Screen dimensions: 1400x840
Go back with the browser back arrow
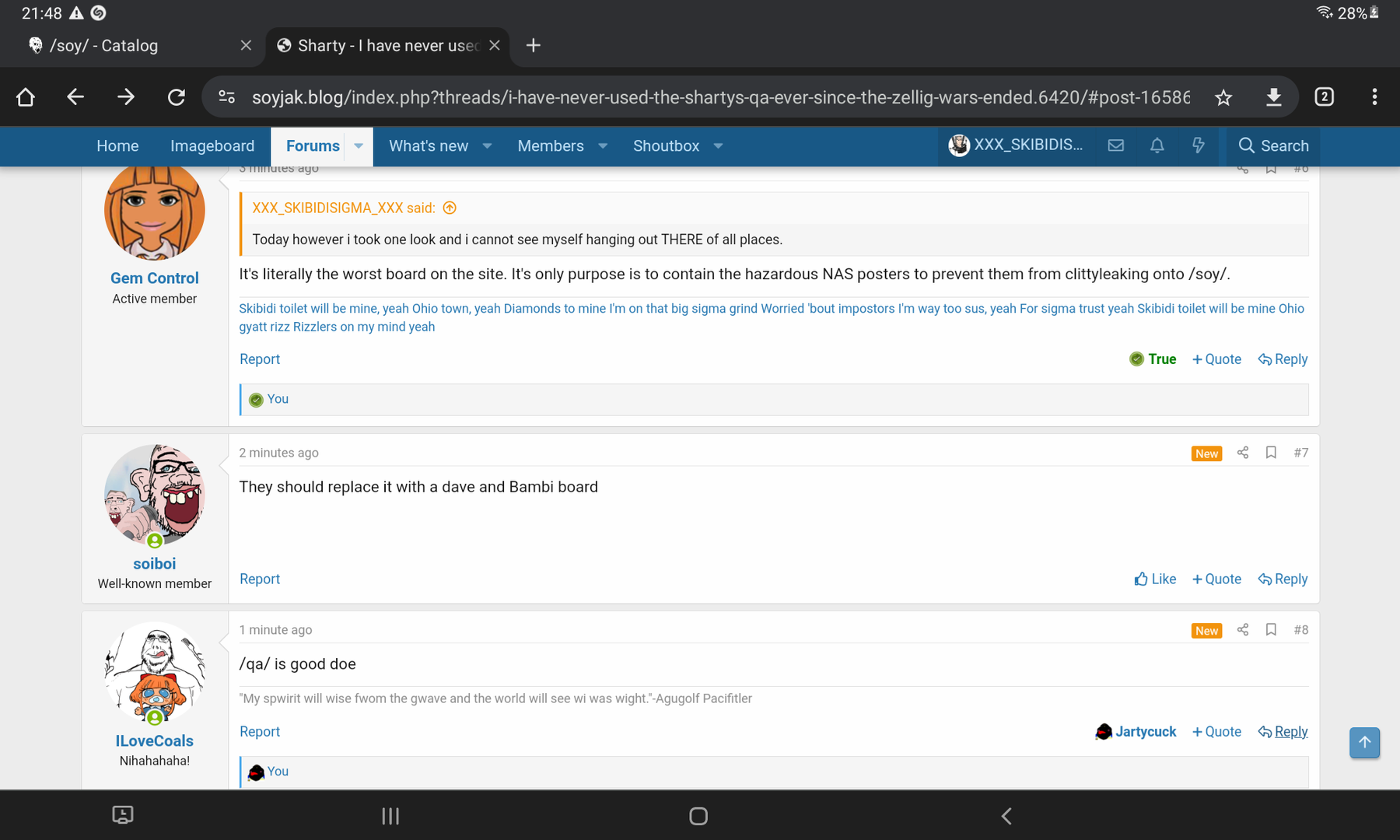[x=75, y=97]
